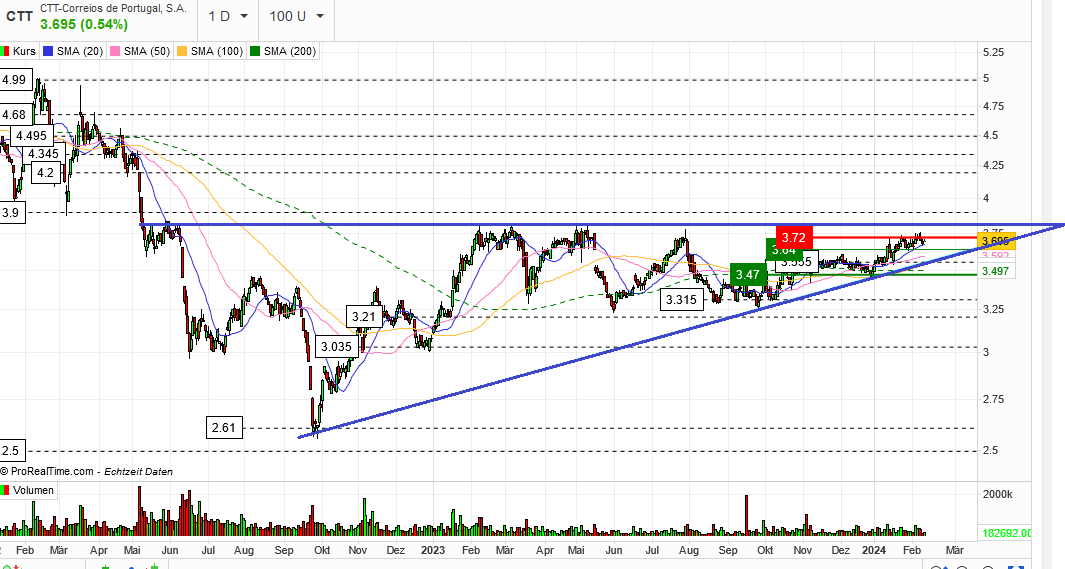This screenshot has height=569, width=1065.
Task: Click the 2000k volume axis label
Action: click(998, 494)
